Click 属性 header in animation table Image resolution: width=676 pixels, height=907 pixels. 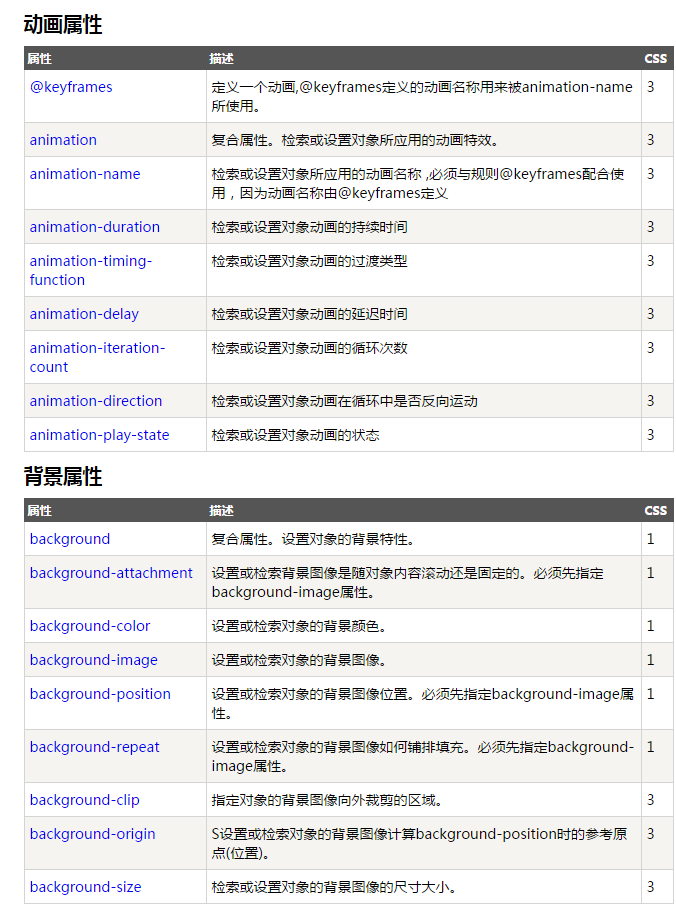(x=39, y=58)
